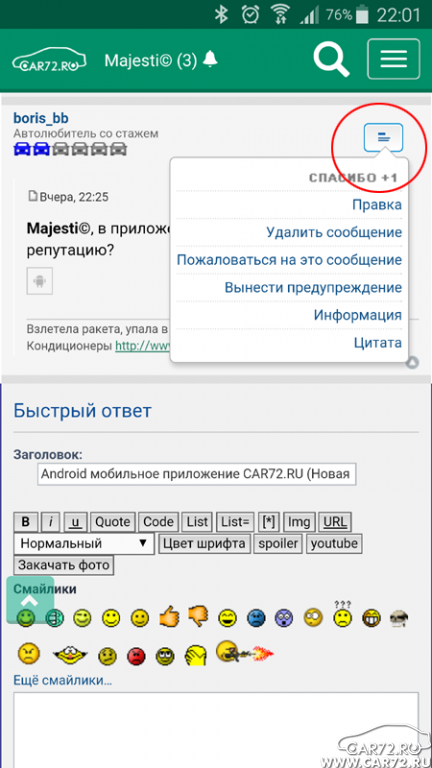The height and width of the screenshot is (768, 432).
Task: Toggle the post options menu icon
Action: click(x=384, y=138)
